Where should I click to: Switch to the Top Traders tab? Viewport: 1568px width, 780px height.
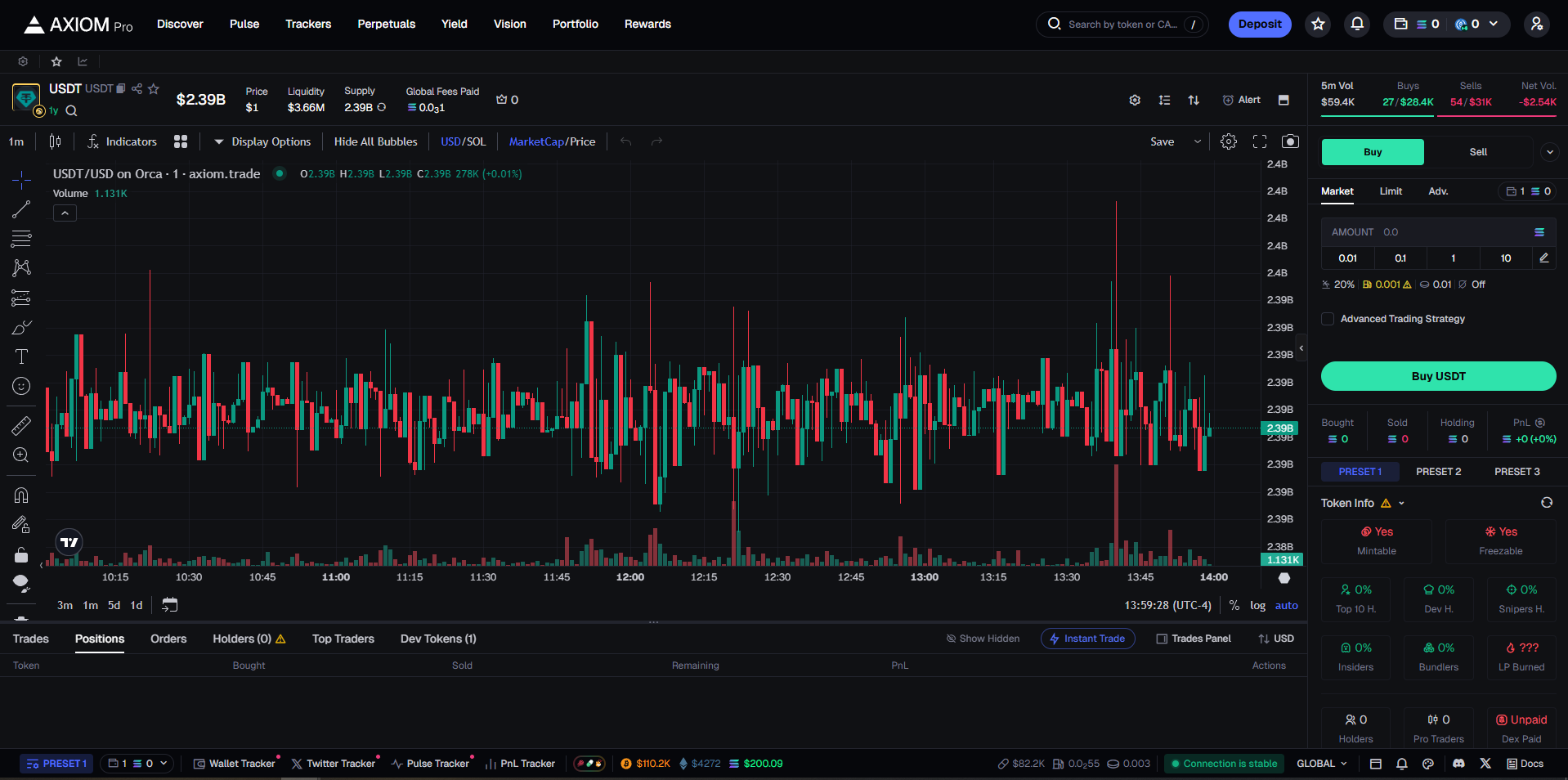(343, 639)
